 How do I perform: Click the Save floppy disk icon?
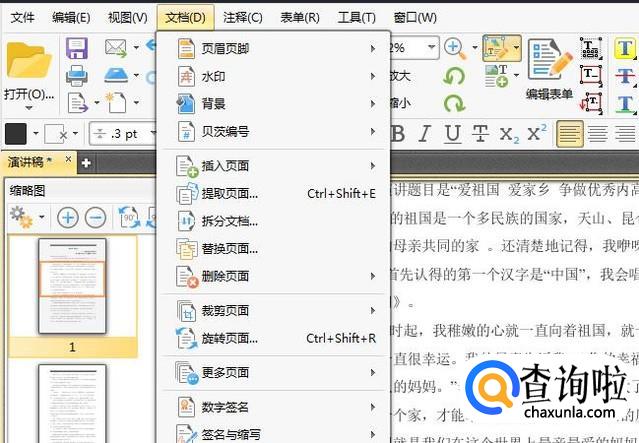(77, 48)
